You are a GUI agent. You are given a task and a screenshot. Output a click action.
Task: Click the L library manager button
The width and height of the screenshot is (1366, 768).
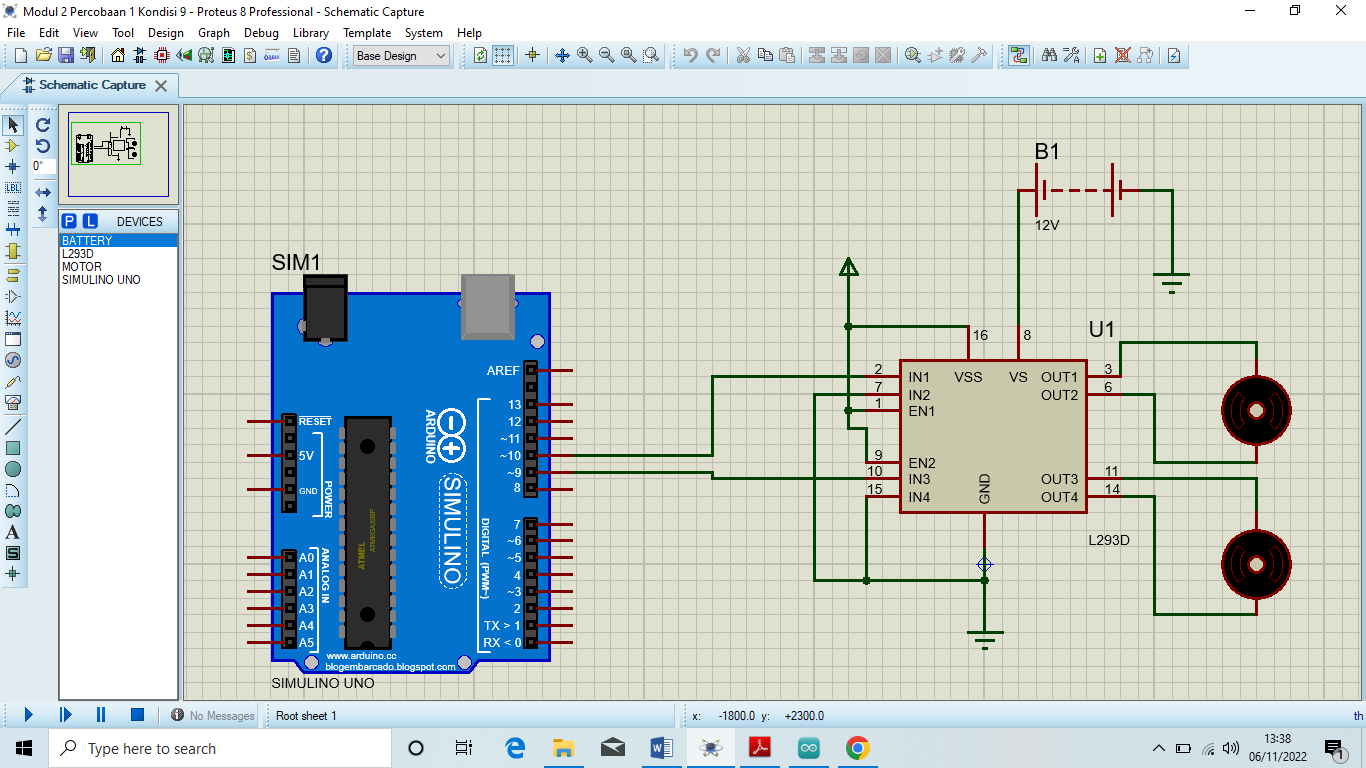point(90,221)
